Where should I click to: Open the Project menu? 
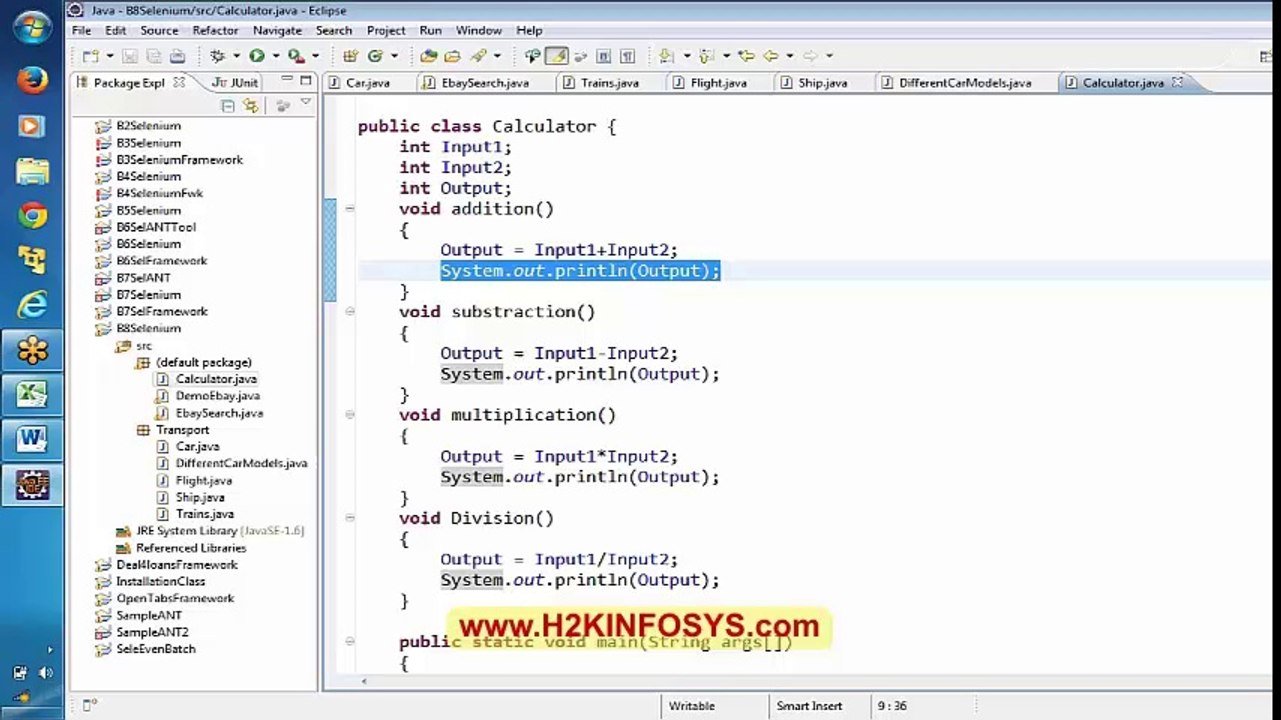pyautogui.click(x=386, y=31)
